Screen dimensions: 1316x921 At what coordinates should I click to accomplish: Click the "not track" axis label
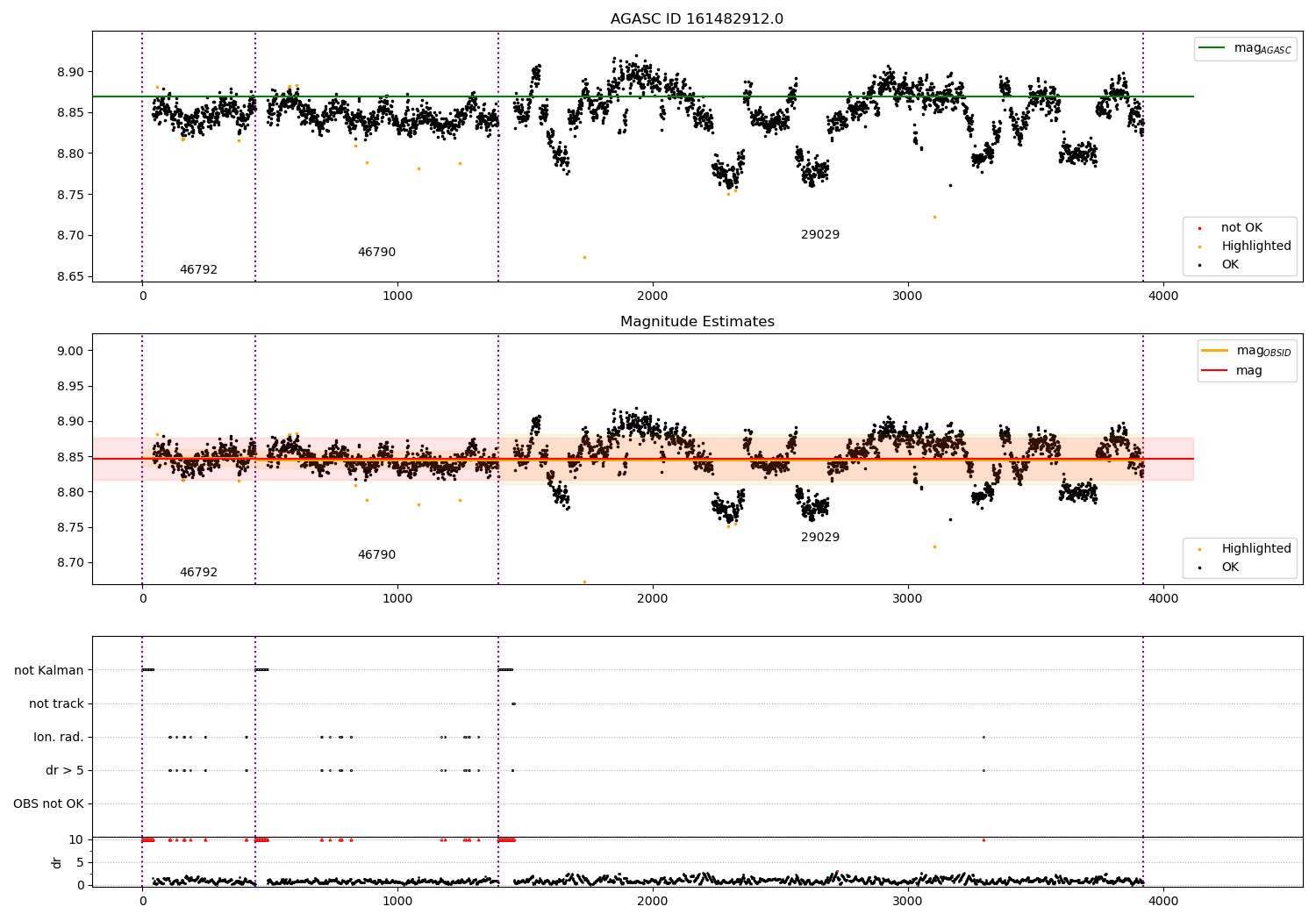pos(56,703)
